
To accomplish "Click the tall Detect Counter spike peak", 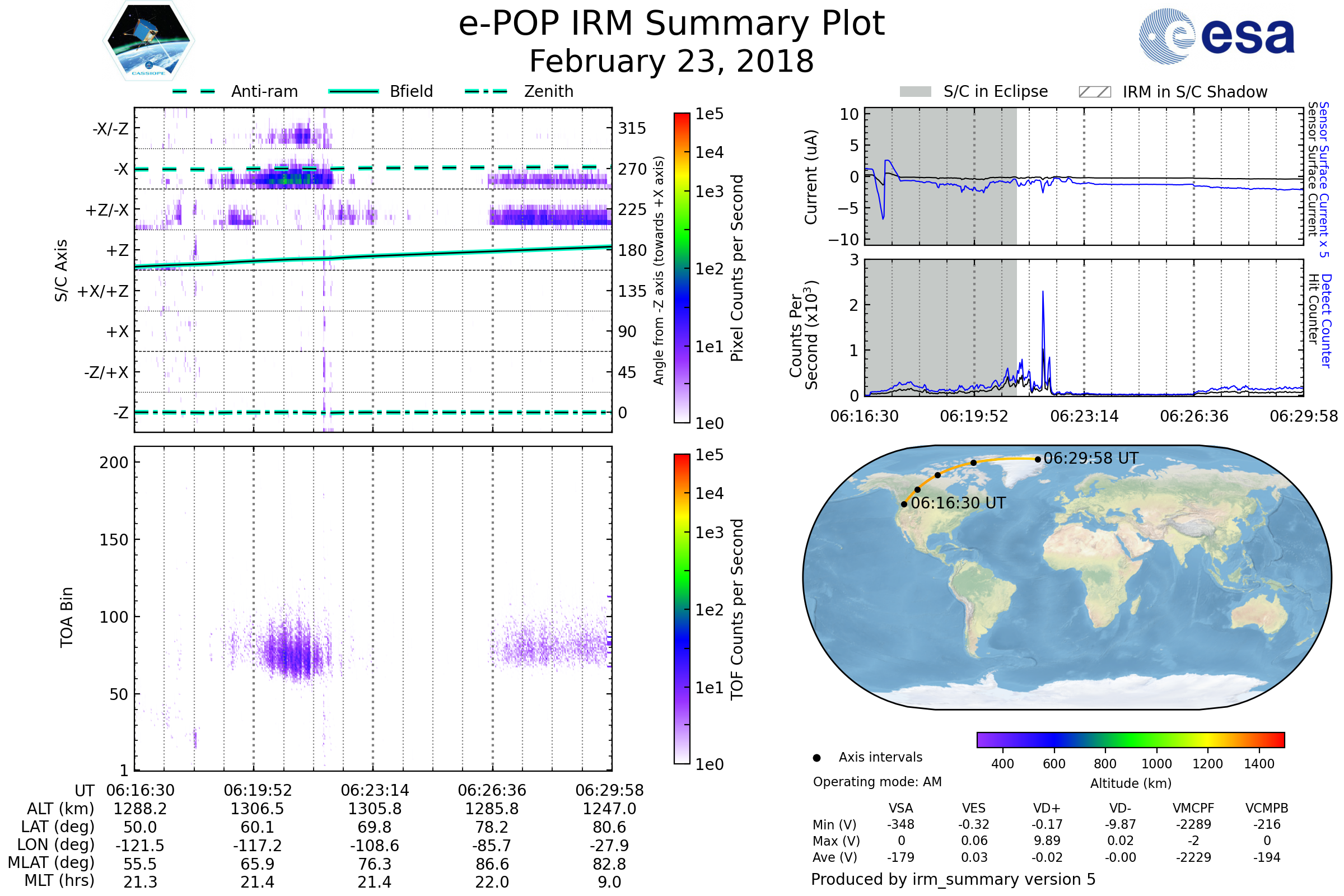I will point(1043,292).
